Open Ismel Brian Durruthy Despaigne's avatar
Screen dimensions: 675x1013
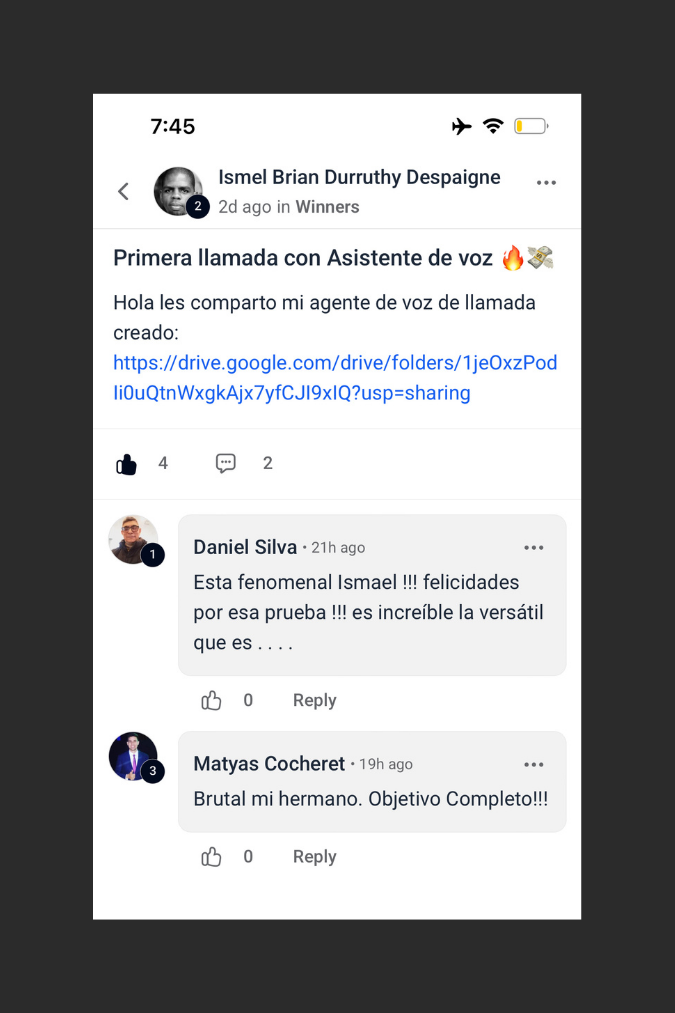point(179,191)
